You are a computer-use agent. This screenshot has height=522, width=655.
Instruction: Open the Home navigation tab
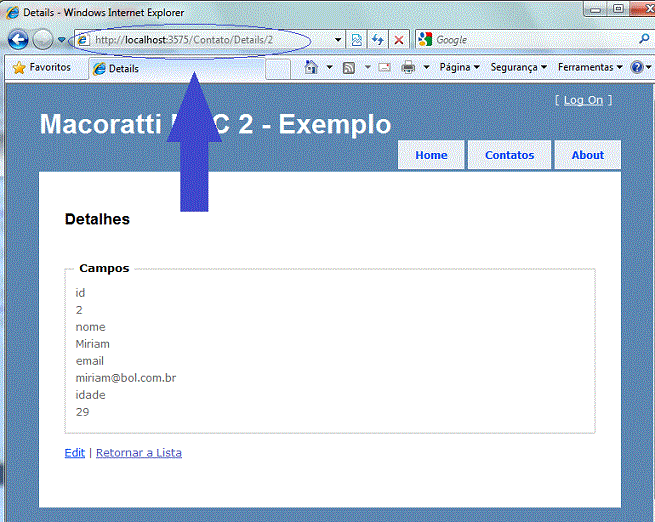[431, 155]
